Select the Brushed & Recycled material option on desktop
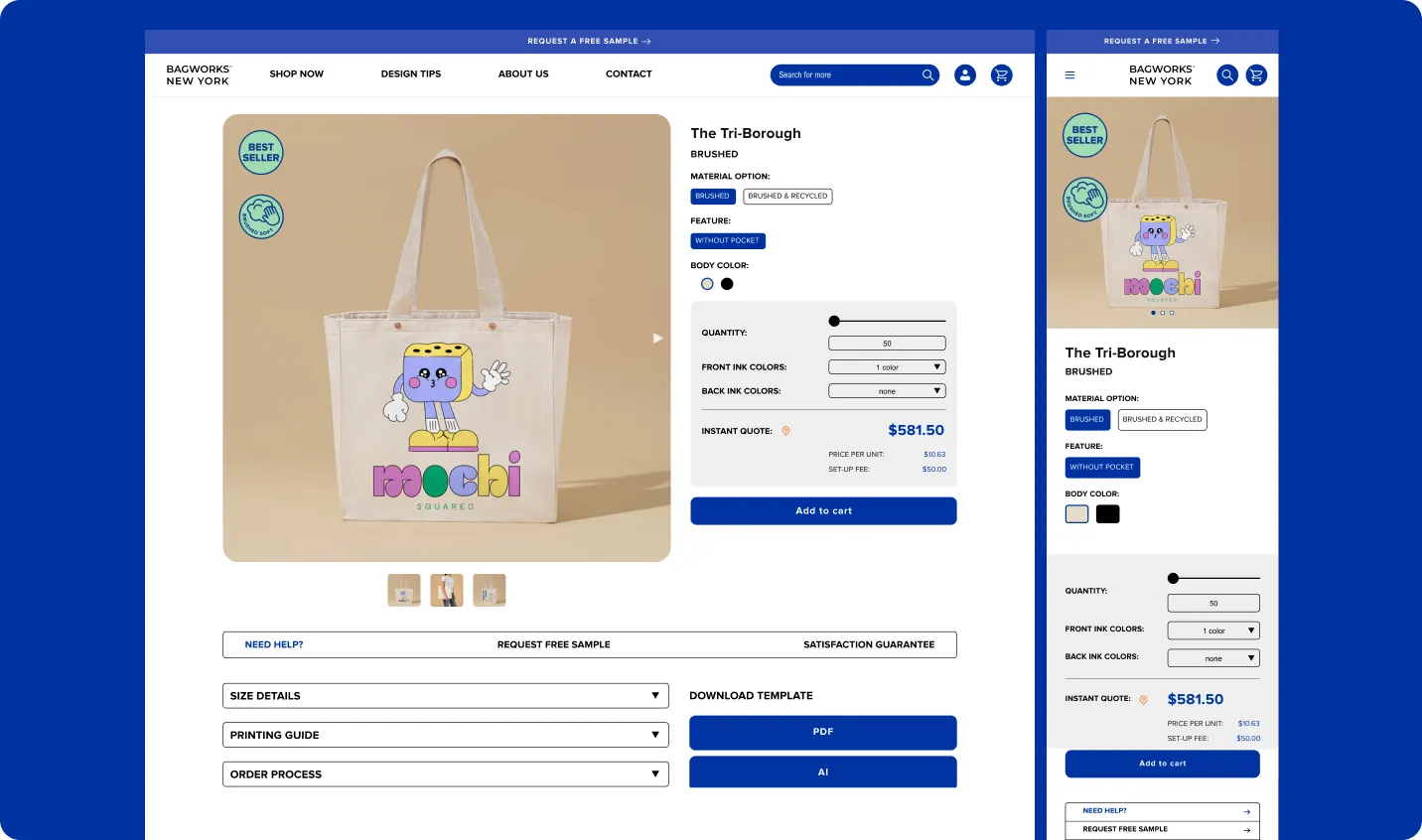 [787, 196]
